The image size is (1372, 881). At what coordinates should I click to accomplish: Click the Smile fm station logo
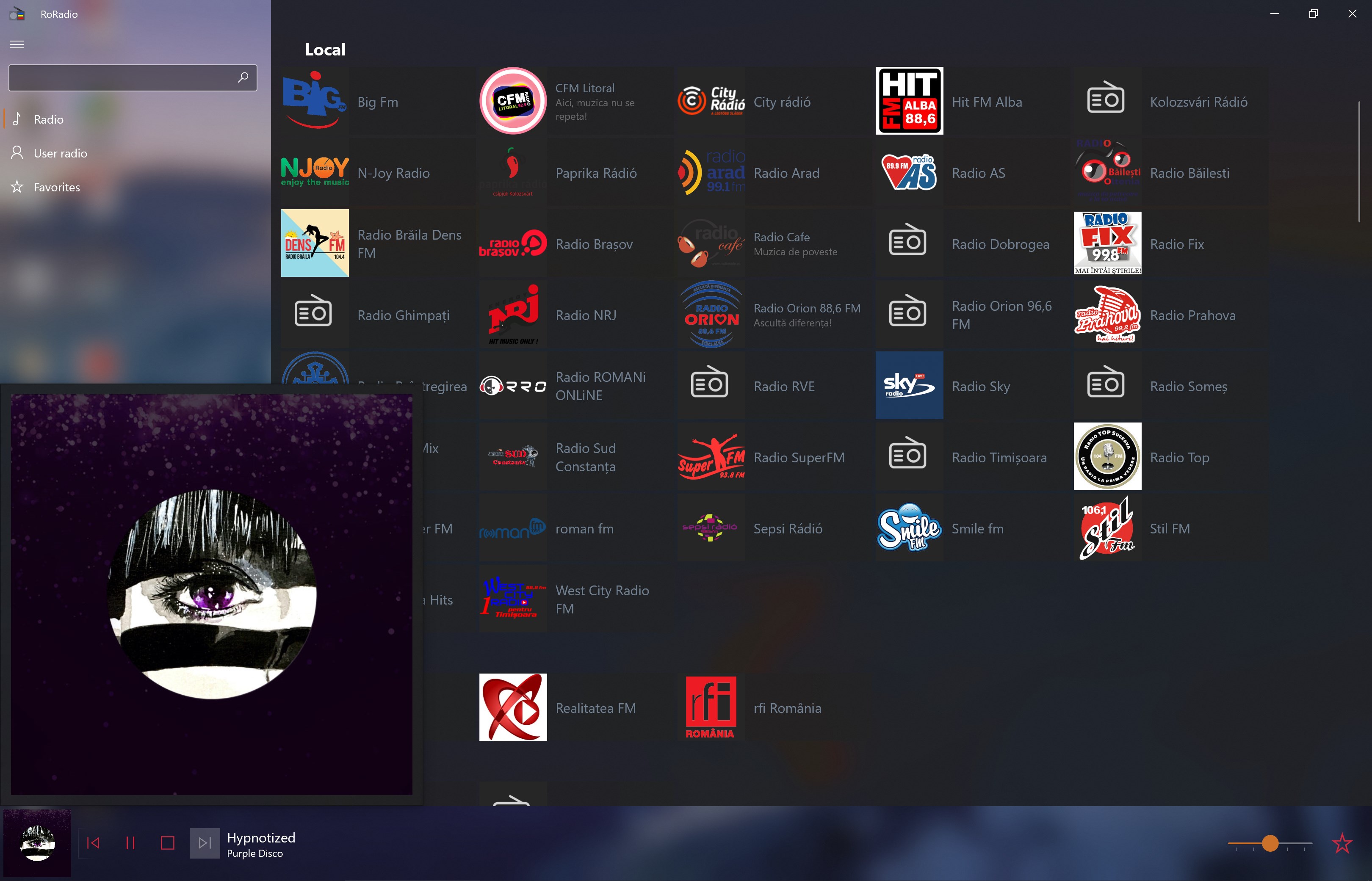pos(909,527)
